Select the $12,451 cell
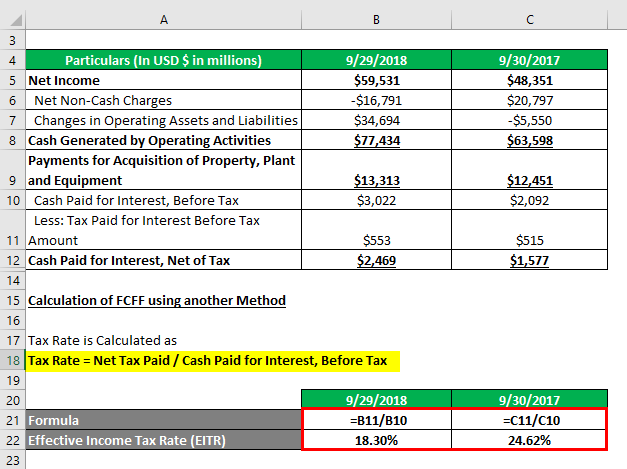Image resolution: width=627 pixels, height=469 pixels. click(x=529, y=170)
